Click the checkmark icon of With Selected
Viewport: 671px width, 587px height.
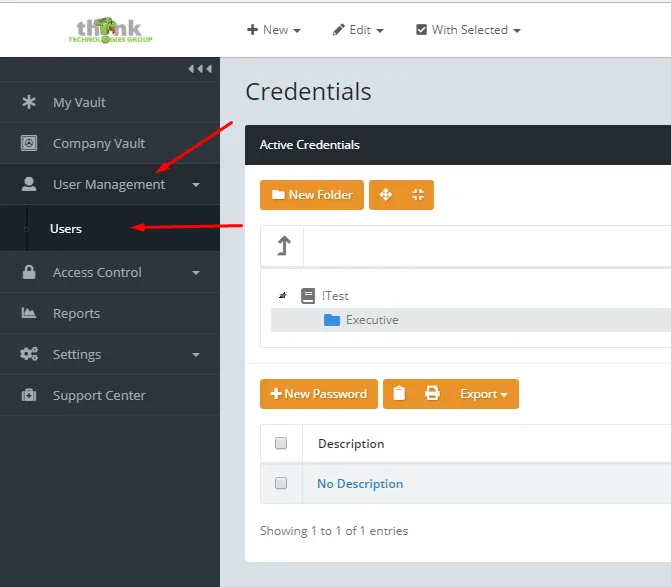[x=422, y=30]
